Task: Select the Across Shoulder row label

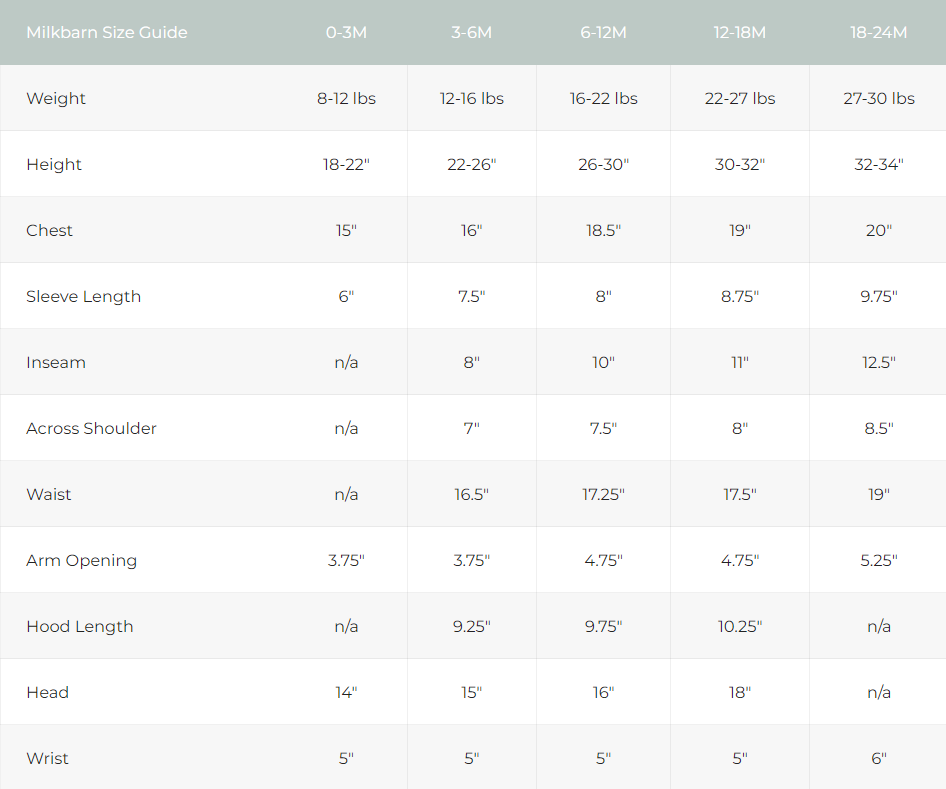Action: [x=91, y=428]
